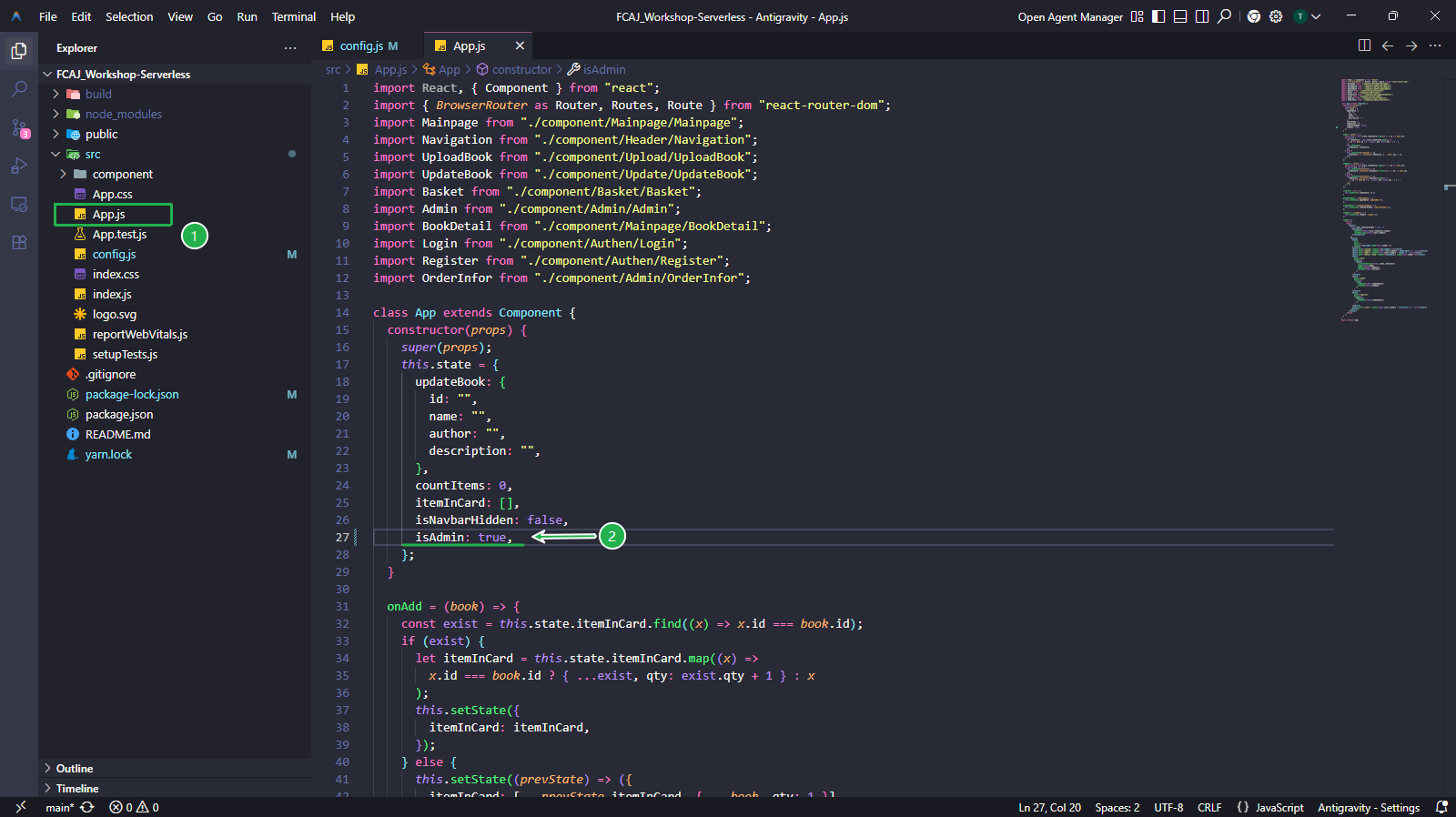Open remote window indicator in status bar
This screenshot has width=1456, height=817.
coord(20,807)
